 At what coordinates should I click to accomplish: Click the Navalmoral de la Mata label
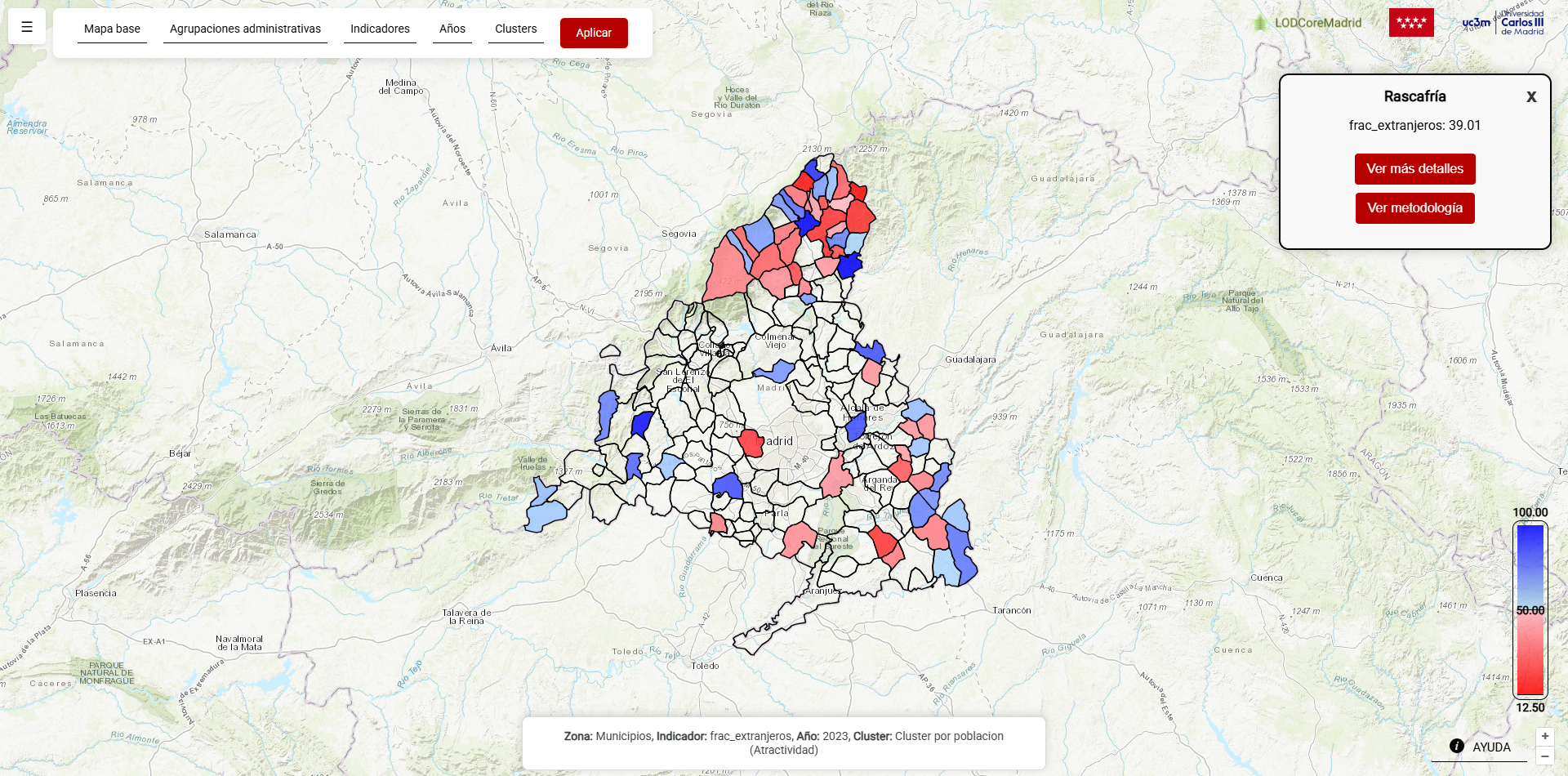click(239, 643)
